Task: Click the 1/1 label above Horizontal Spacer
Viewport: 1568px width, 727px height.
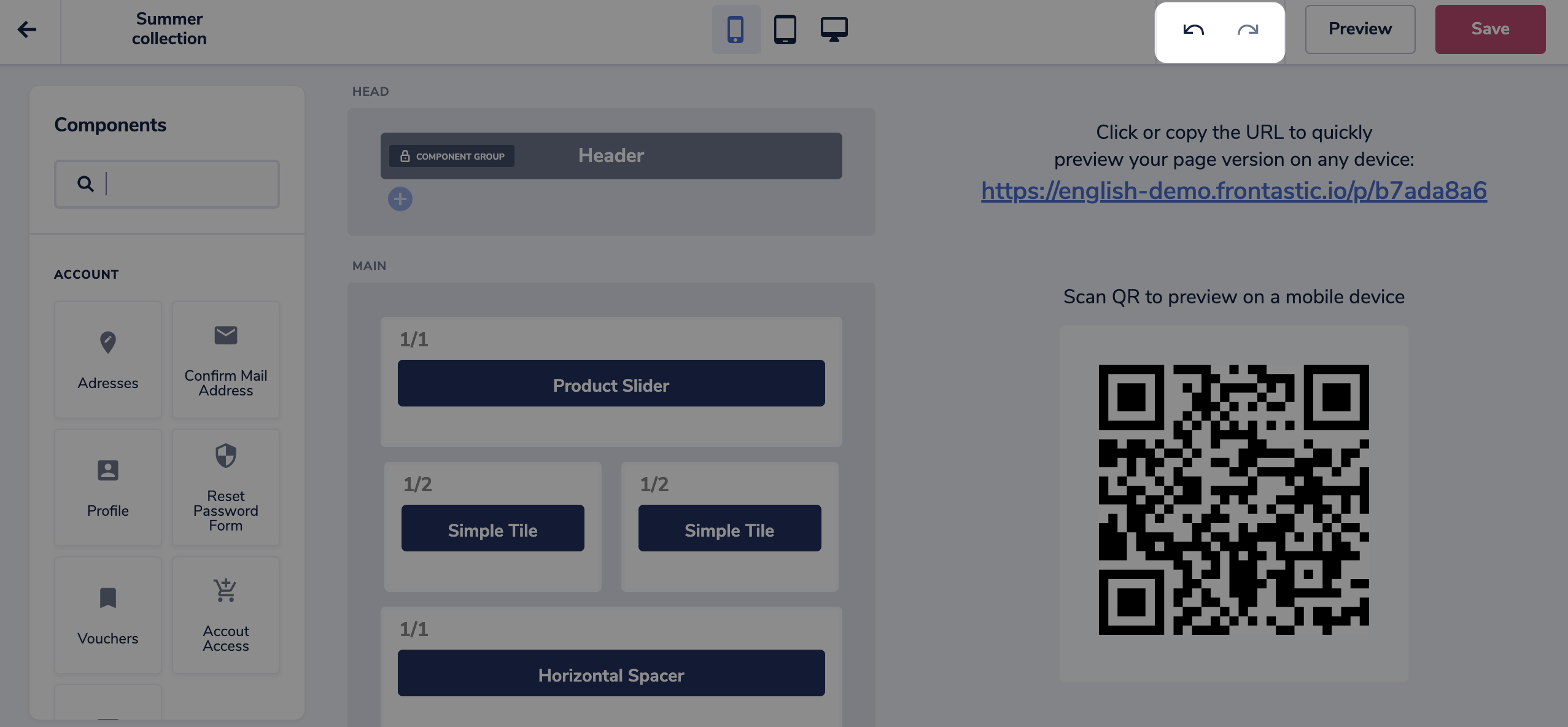Action: pyautogui.click(x=414, y=629)
